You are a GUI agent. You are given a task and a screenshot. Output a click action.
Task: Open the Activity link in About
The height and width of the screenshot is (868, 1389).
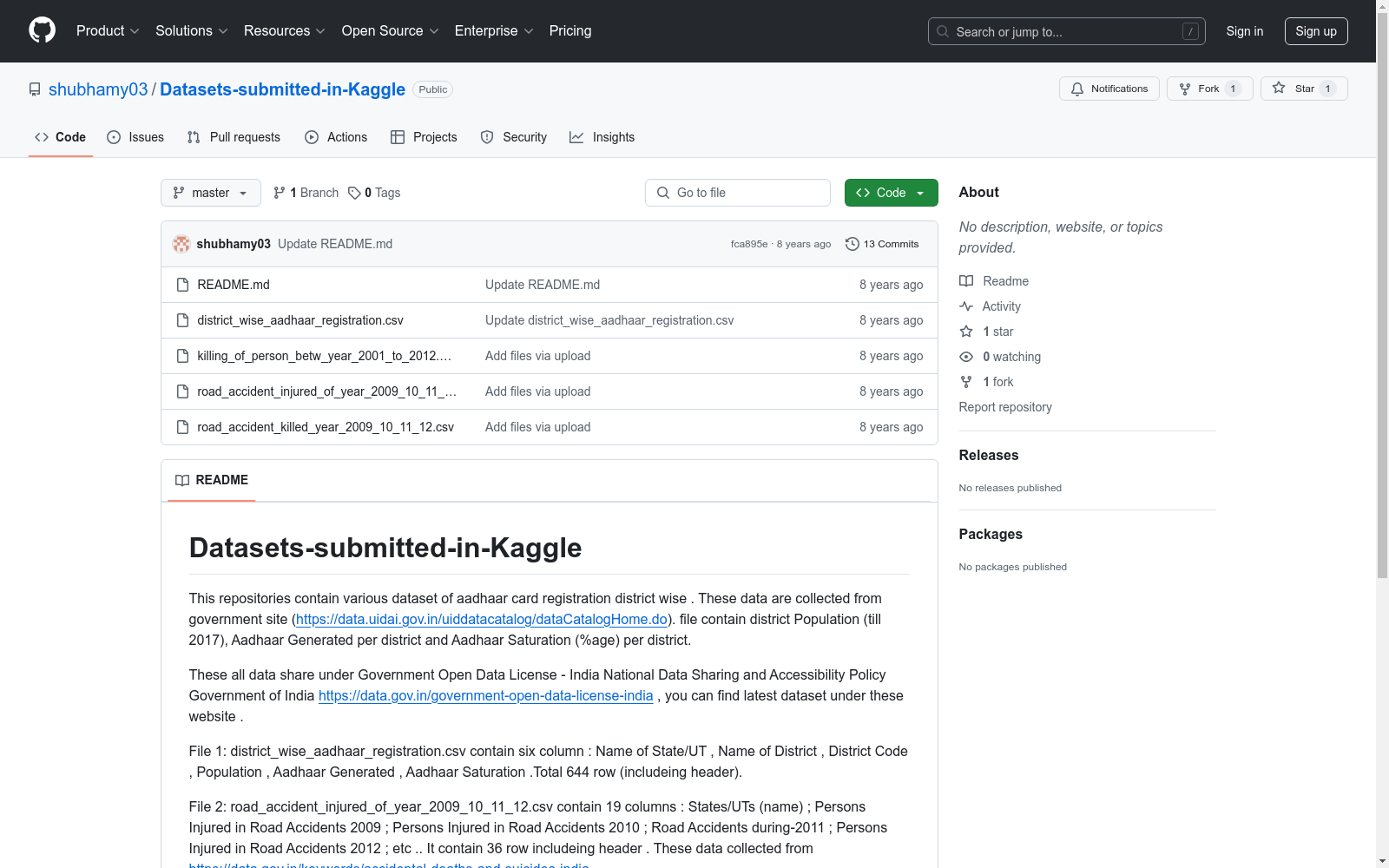pyautogui.click(x=990, y=306)
